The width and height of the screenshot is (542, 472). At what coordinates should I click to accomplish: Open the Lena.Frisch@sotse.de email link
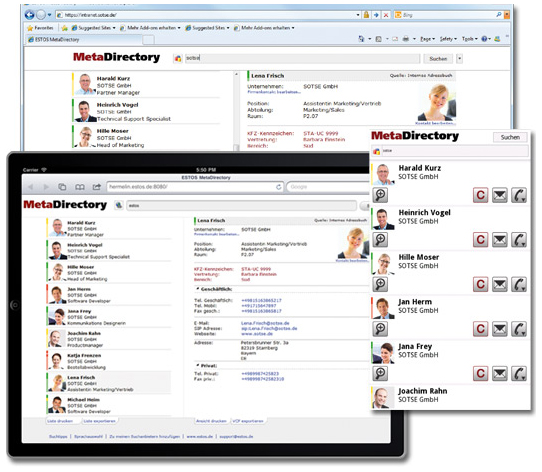[x=265, y=323]
